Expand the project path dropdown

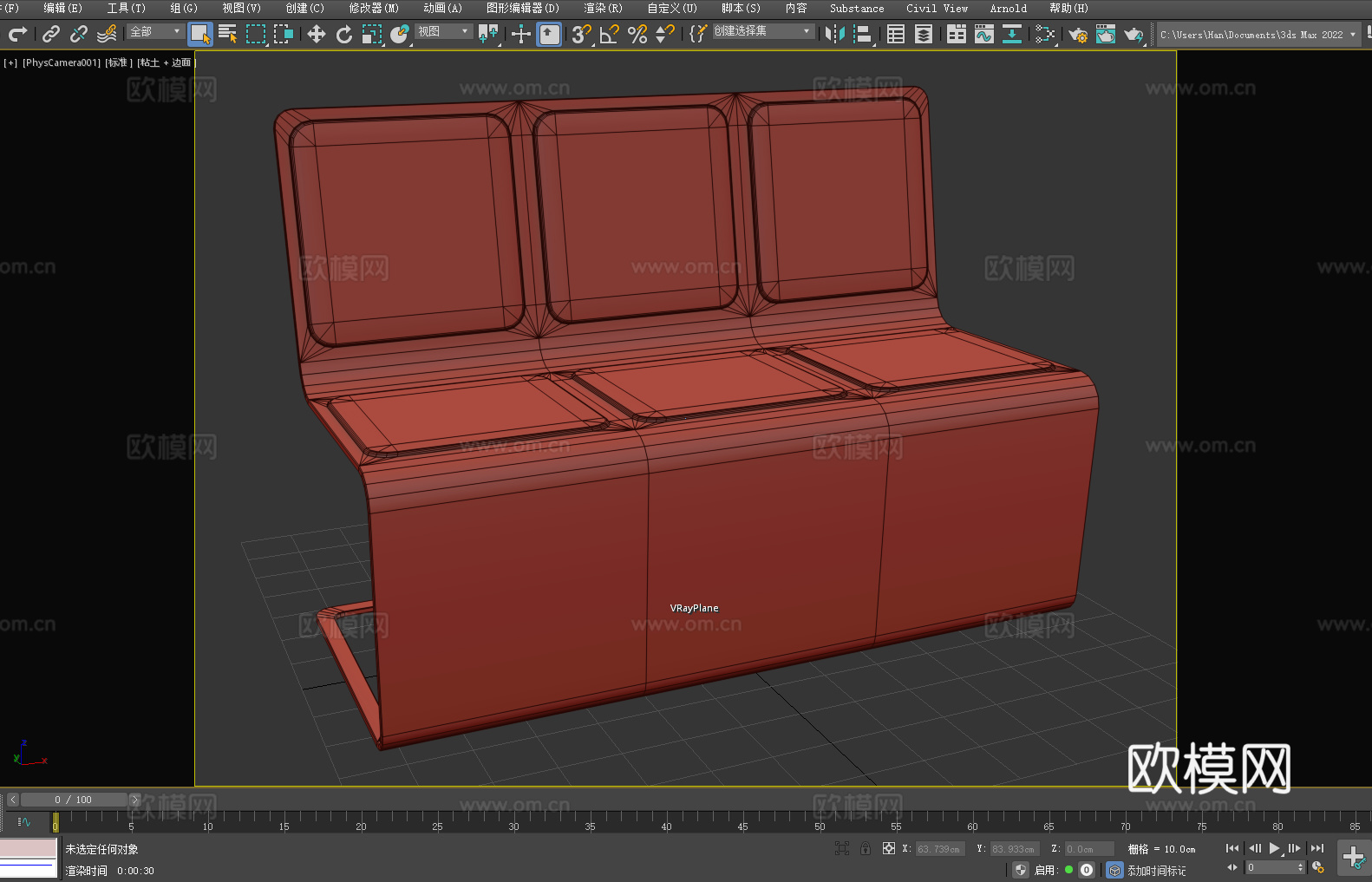[x=1352, y=35]
